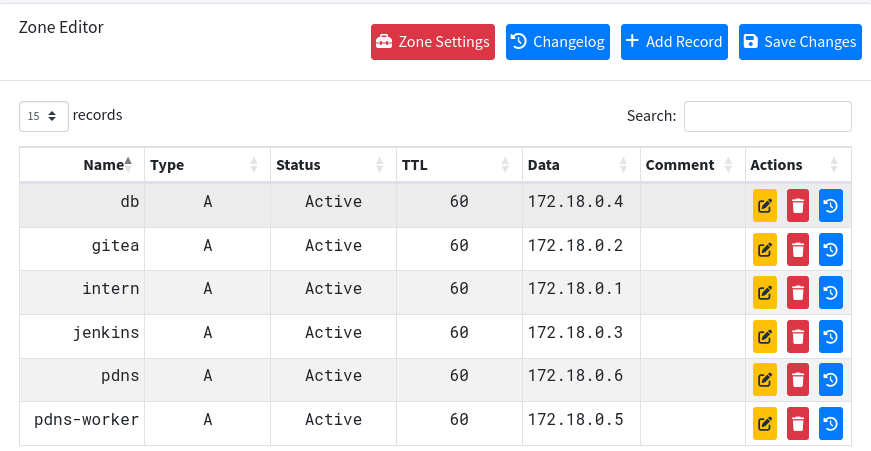View changelog for pdns-worker record
Viewport: 871px width, 451px height.
pos(830,424)
